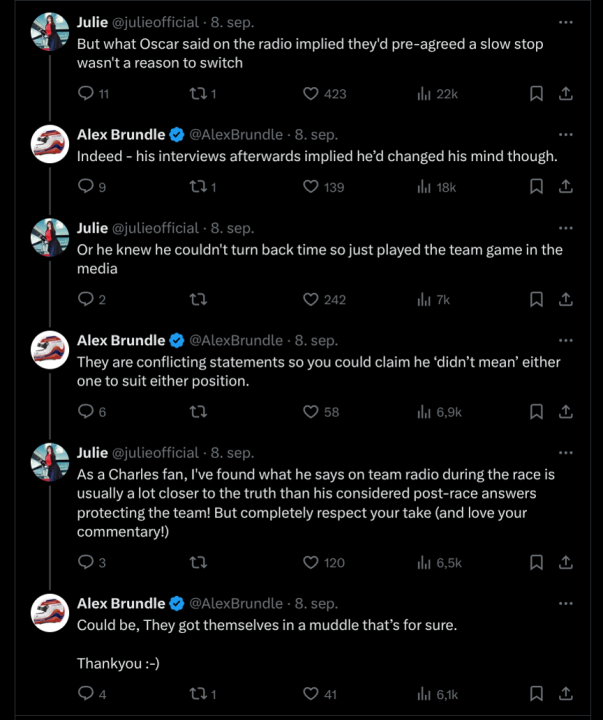Repost Julie's 'team game in the media' tweet
Screen dimensions: 603x720
(198, 299)
